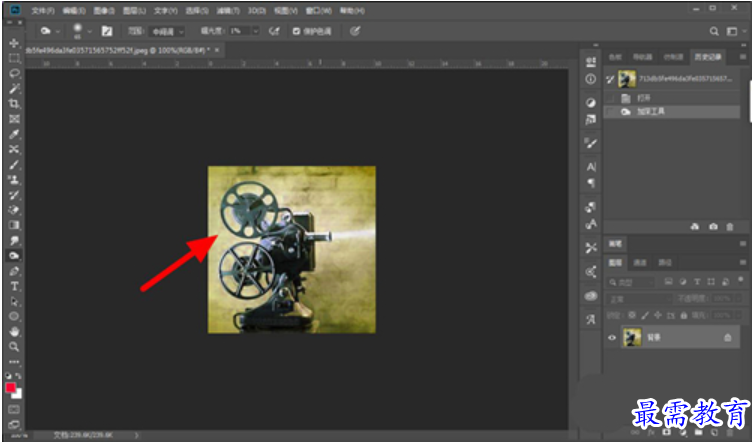Open the blend mode dropdown in Layers
The height and width of the screenshot is (445, 756).
click(639, 299)
